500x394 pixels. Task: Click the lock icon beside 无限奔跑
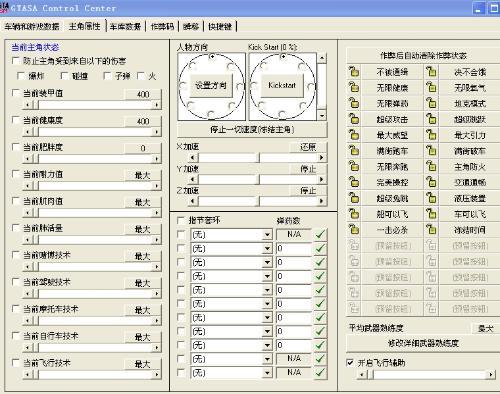click(x=354, y=167)
